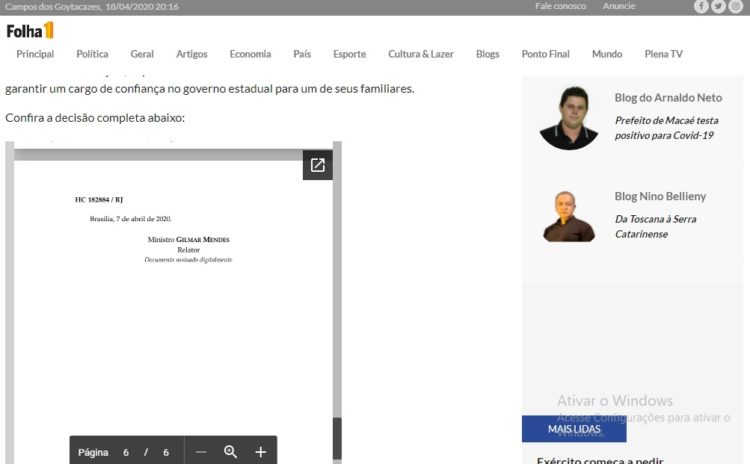Open the Facebook social icon
750x464 pixels.
coord(701,6)
